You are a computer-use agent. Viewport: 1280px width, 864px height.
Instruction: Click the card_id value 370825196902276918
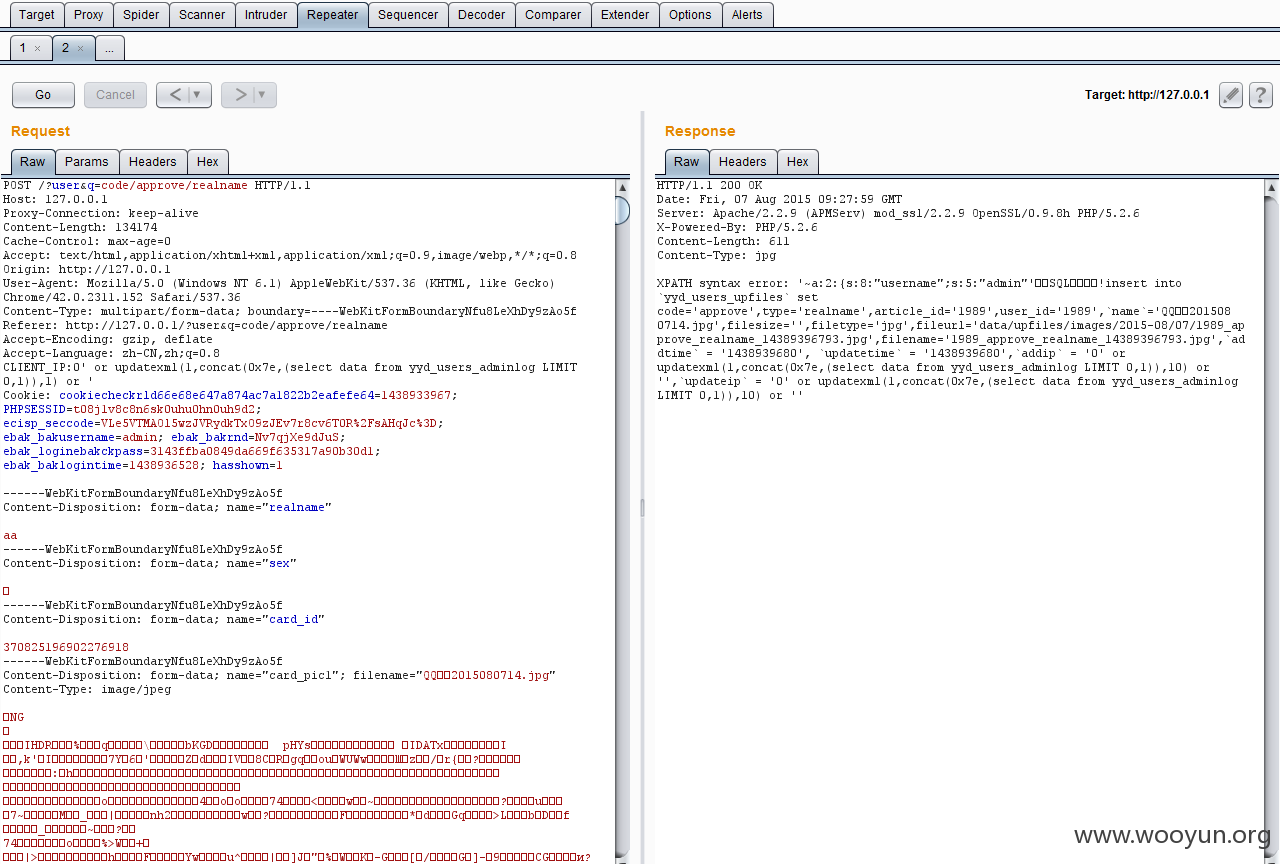click(x=66, y=647)
